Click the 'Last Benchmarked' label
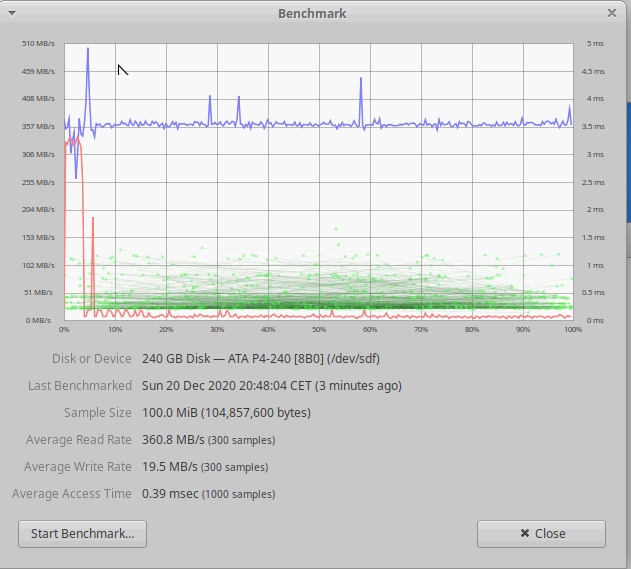The image size is (631, 569). point(80,386)
